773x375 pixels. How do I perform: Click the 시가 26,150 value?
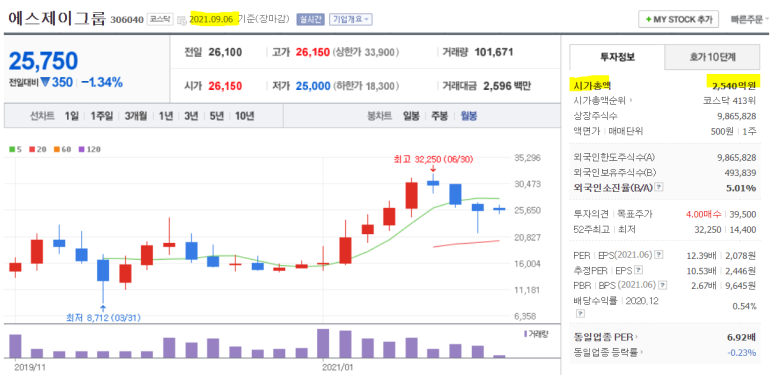(225, 86)
